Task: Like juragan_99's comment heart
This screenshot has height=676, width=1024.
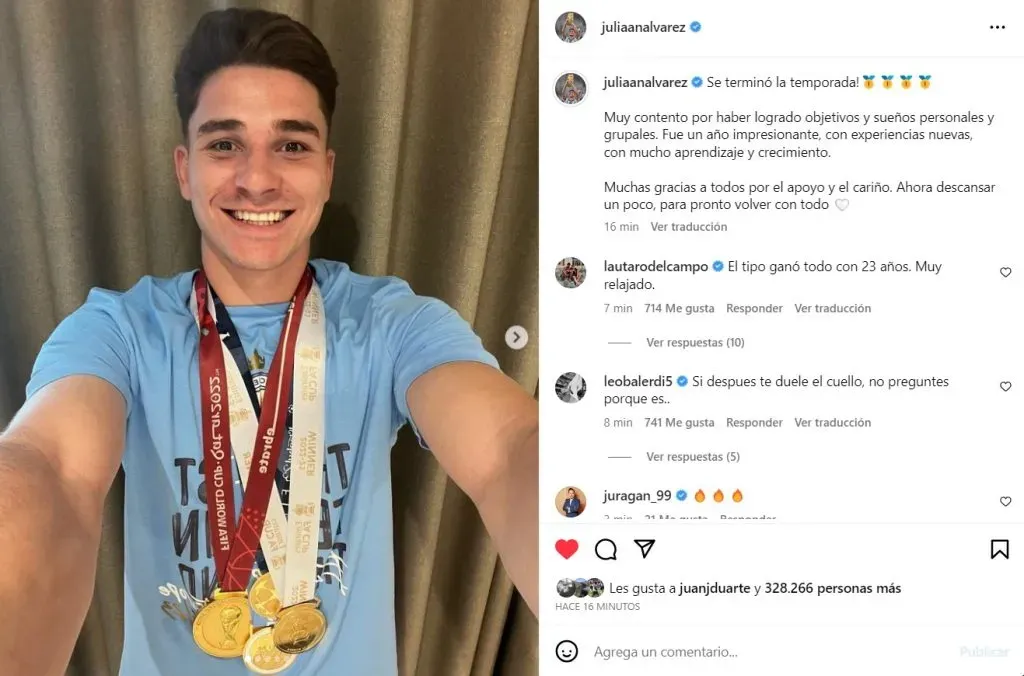Action: point(1006,502)
